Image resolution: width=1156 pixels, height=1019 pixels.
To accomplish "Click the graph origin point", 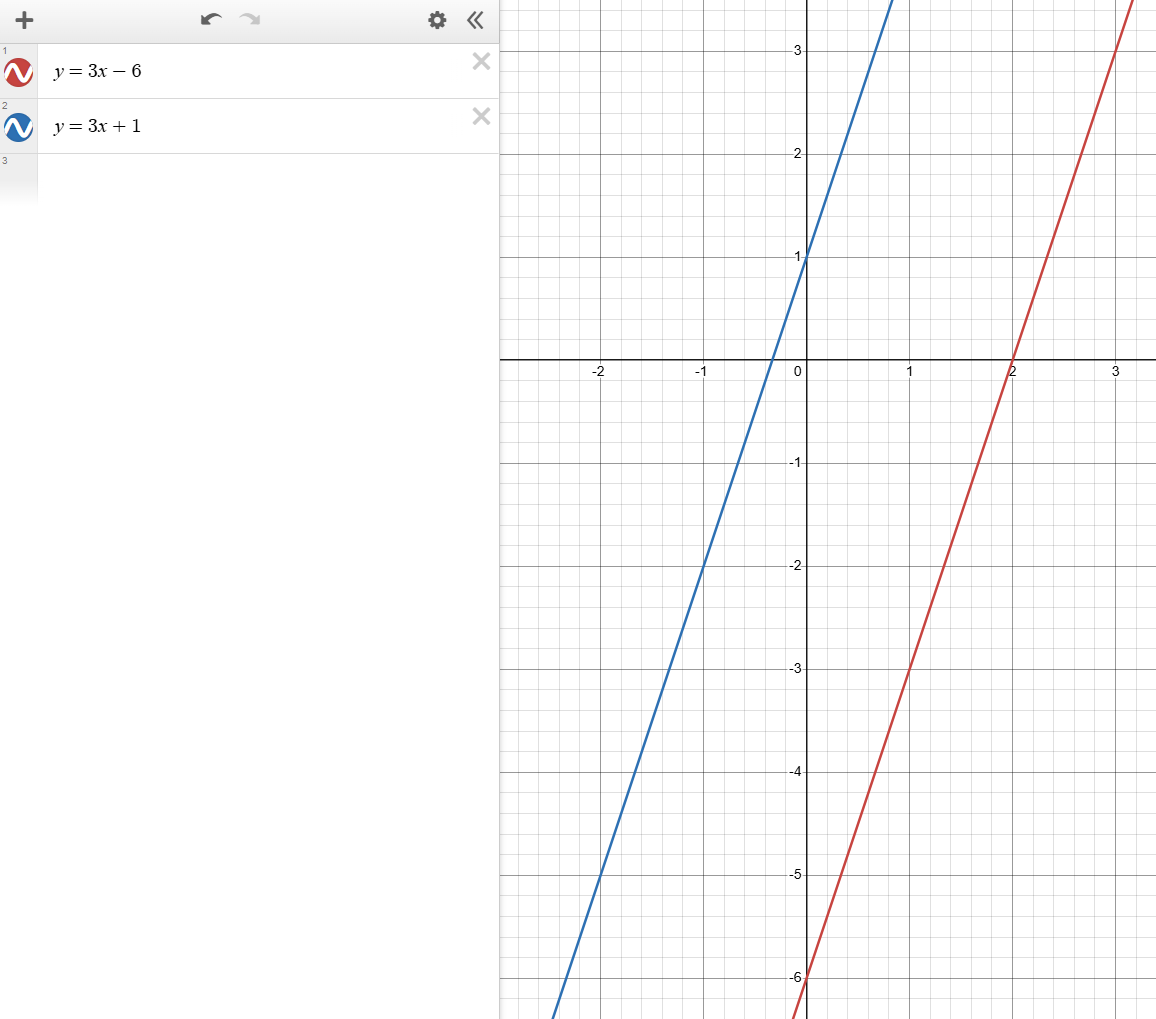I will pos(806,359).
